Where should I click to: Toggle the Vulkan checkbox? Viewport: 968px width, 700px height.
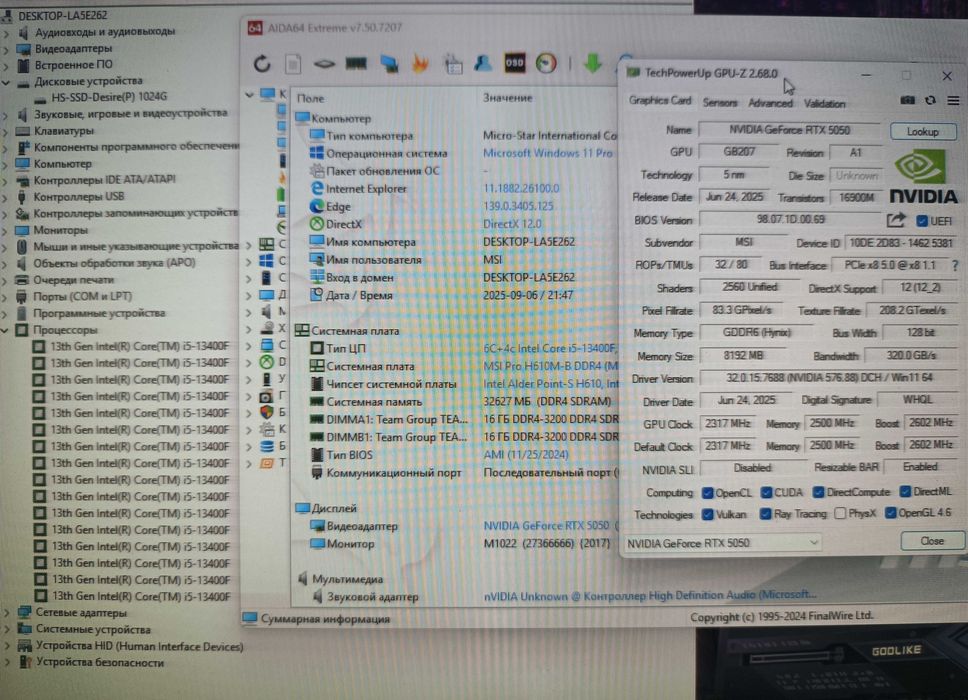pos(708,514)
